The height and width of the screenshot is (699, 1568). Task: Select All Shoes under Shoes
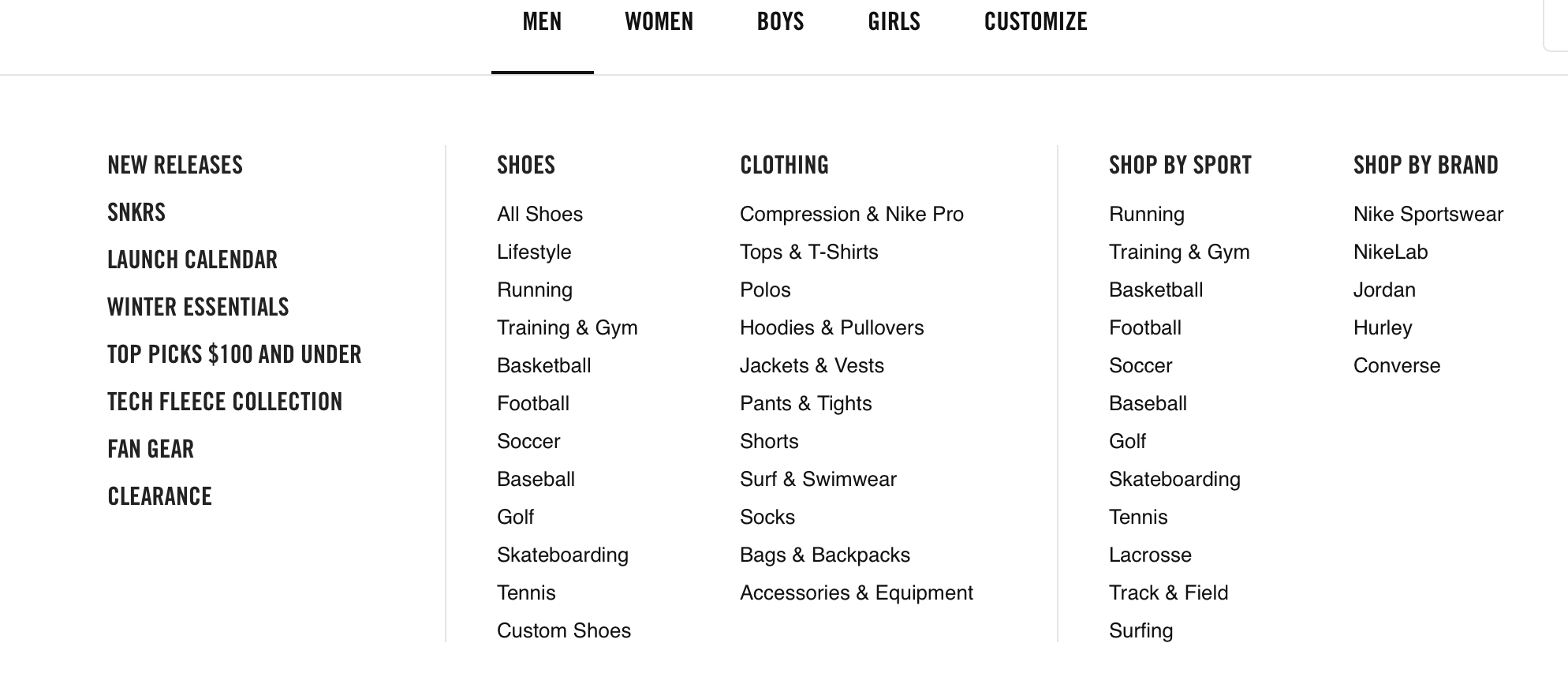(x=539, y=215)
